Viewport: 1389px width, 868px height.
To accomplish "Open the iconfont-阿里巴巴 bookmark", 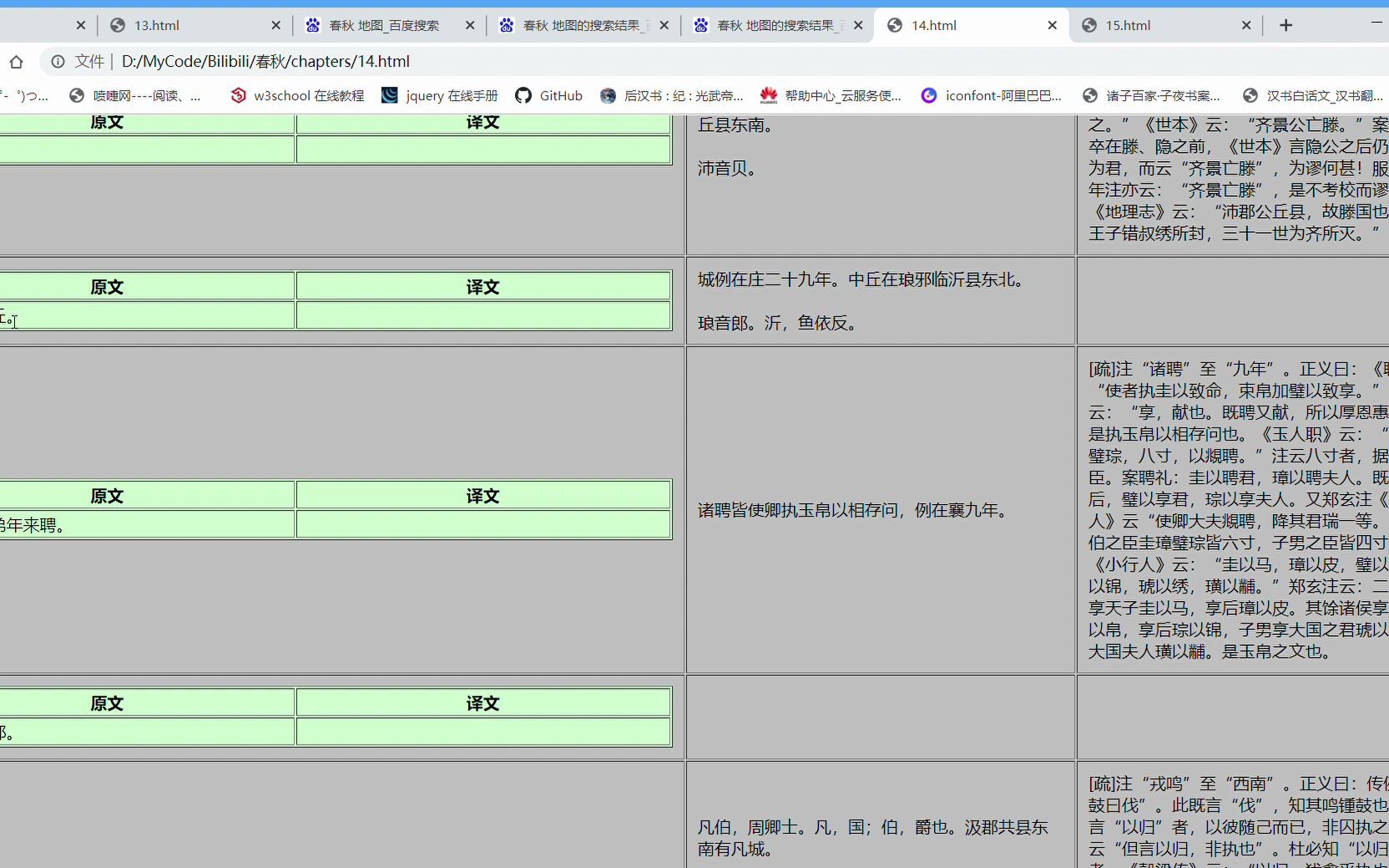I will coord(992,95).
